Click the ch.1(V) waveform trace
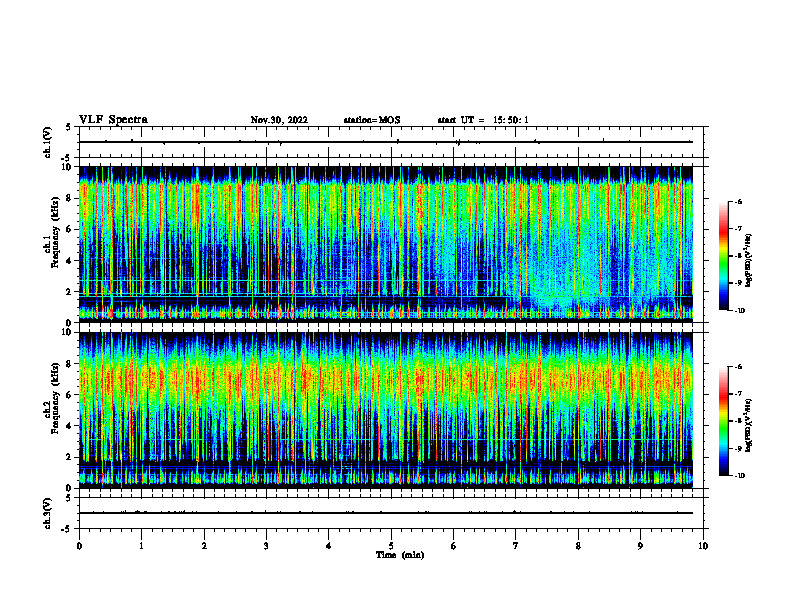792x612 pixels. tap(386, 142)
